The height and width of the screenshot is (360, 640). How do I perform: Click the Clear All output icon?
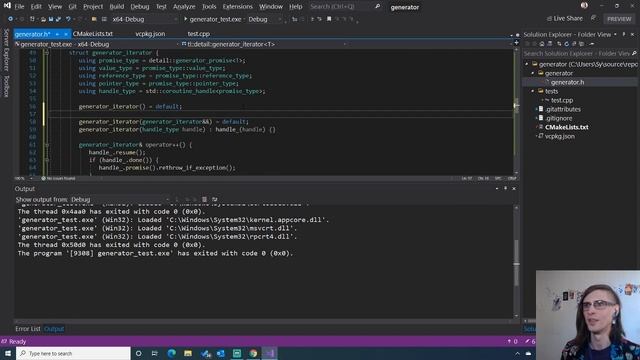[x=204, y=200]
